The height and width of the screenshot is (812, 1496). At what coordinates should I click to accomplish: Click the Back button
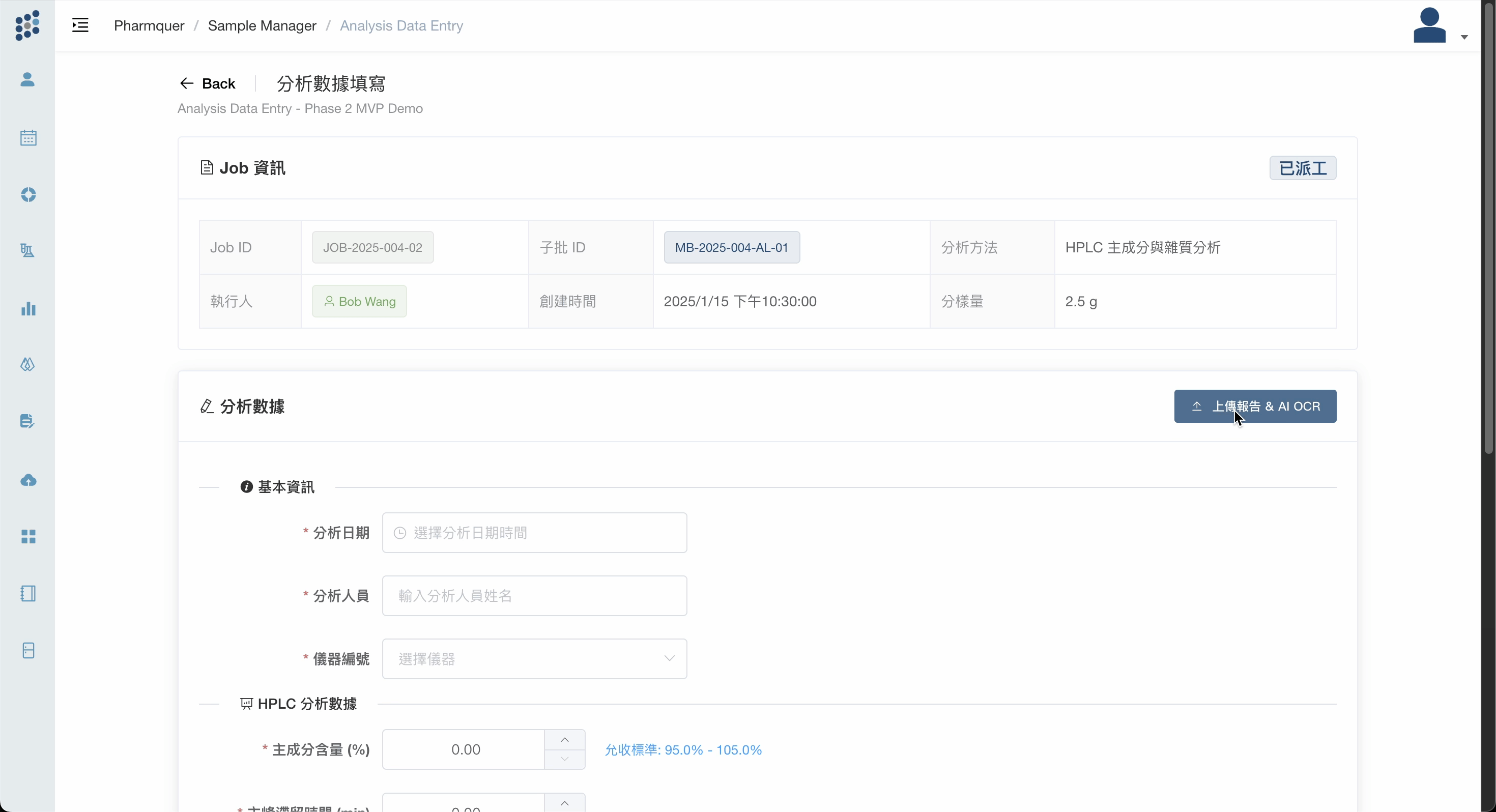208,83
